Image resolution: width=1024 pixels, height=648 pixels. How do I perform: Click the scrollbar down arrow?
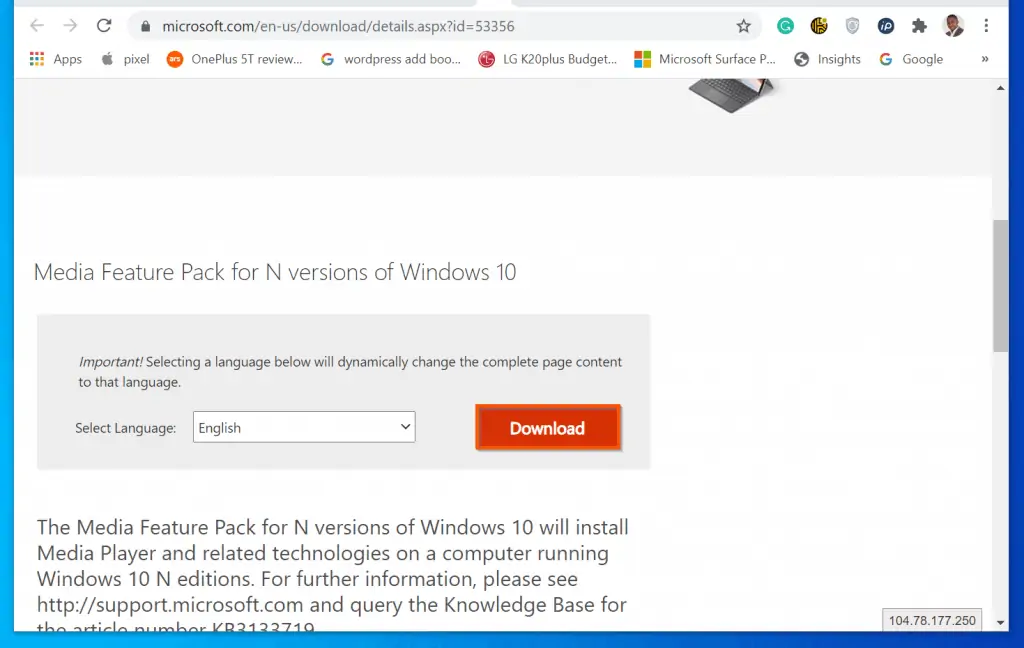point(1000,623)
